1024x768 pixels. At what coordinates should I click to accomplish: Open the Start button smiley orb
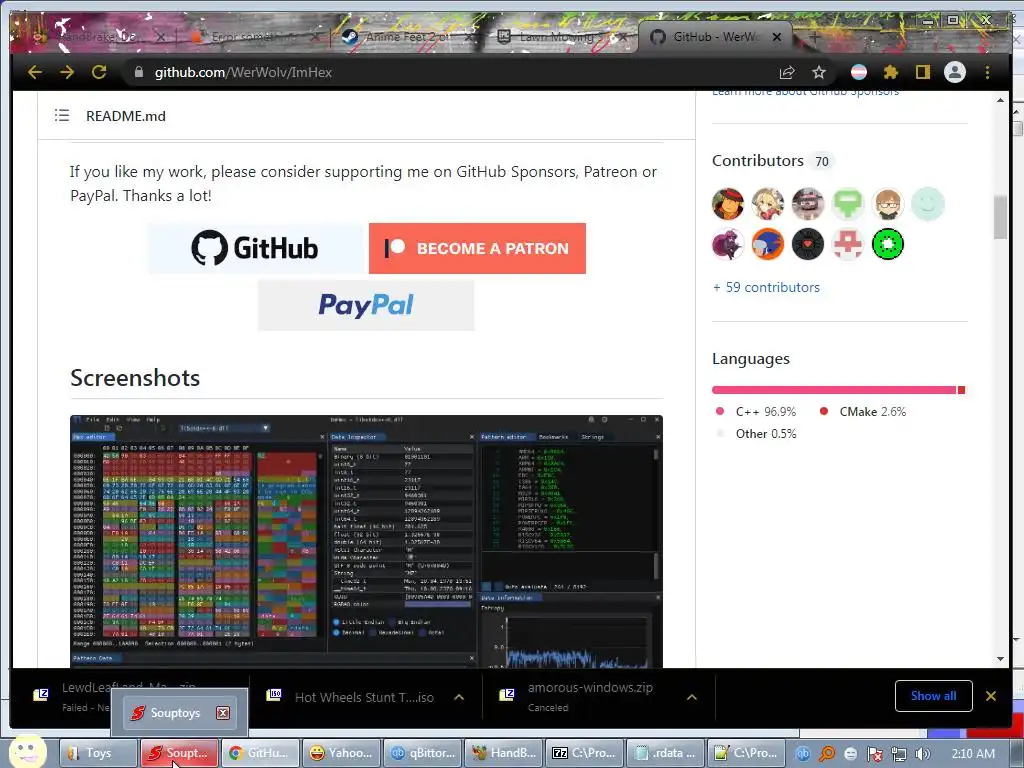click(x=27, y=751)
